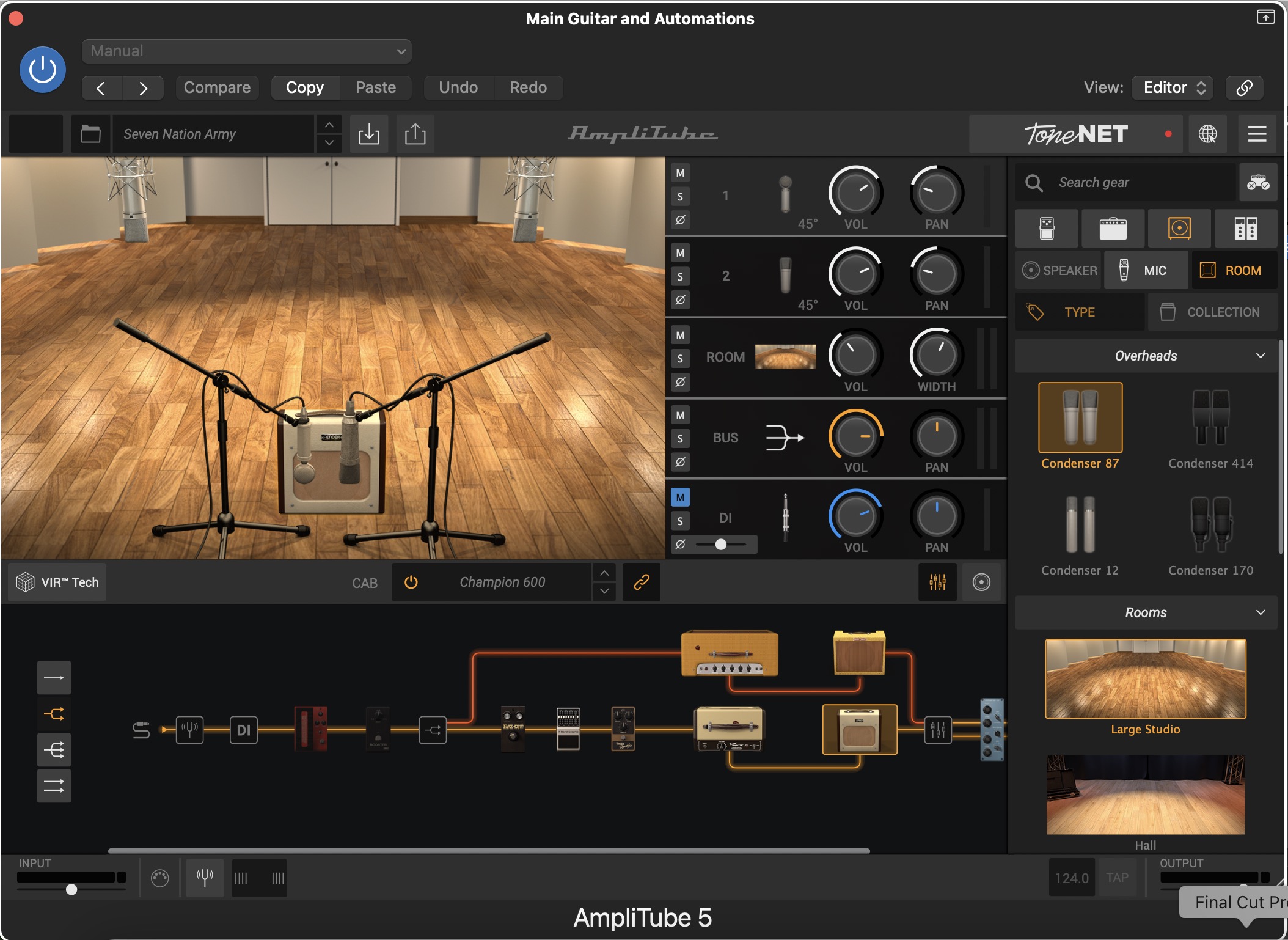Export preset with share icon
Image resolution: width=1288 pixels, height=940 pixels.
tap(415, 133)
